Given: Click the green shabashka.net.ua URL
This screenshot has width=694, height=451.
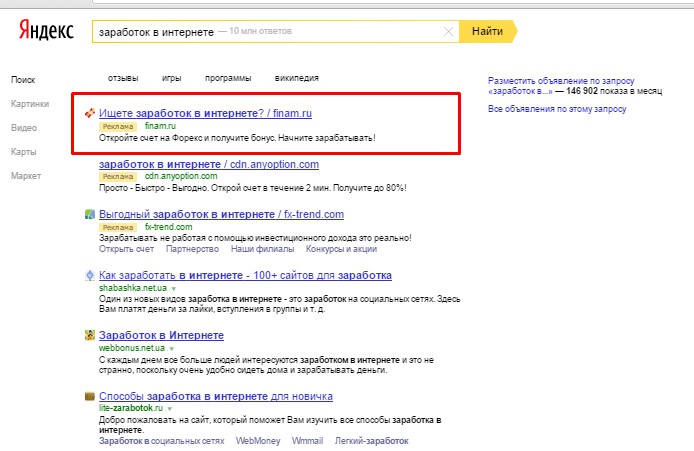Looking at the screenshot, I should pos(133,288).
